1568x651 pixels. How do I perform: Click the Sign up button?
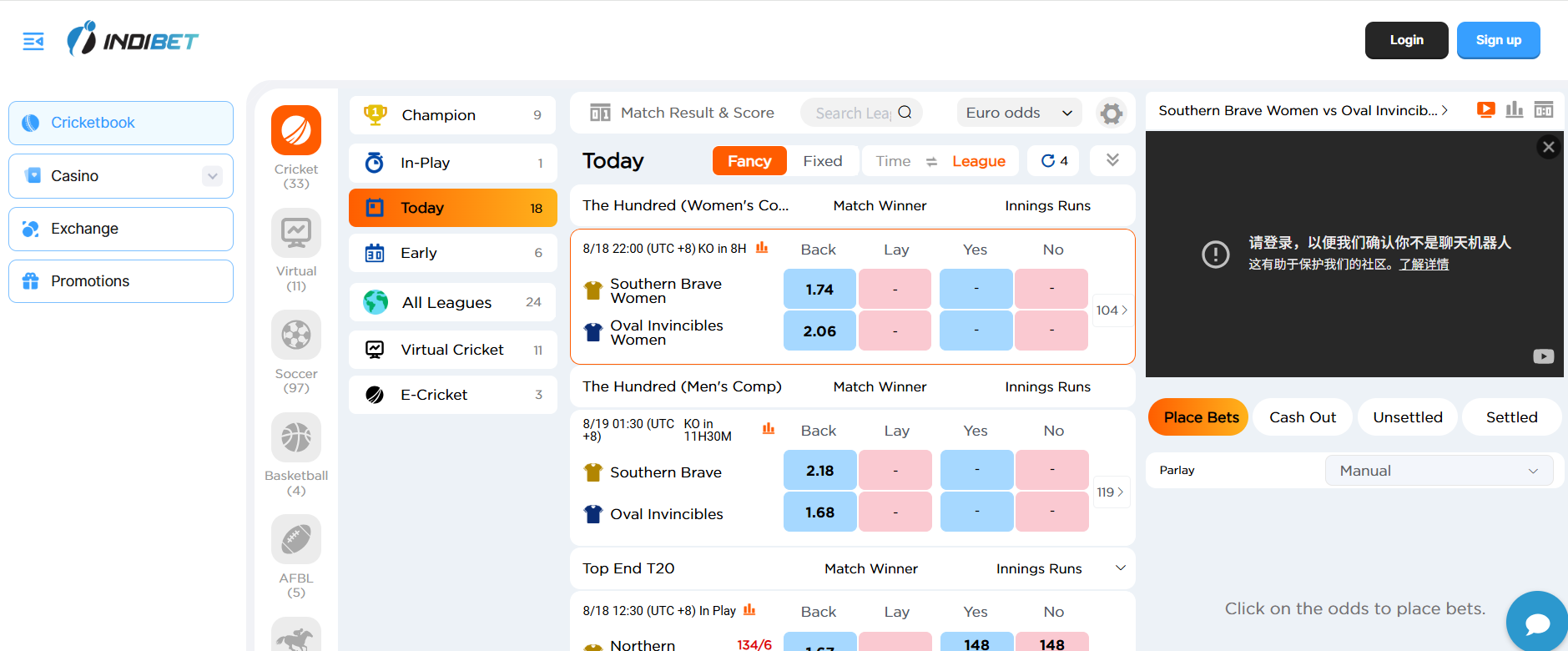(x=1498, y=40)
